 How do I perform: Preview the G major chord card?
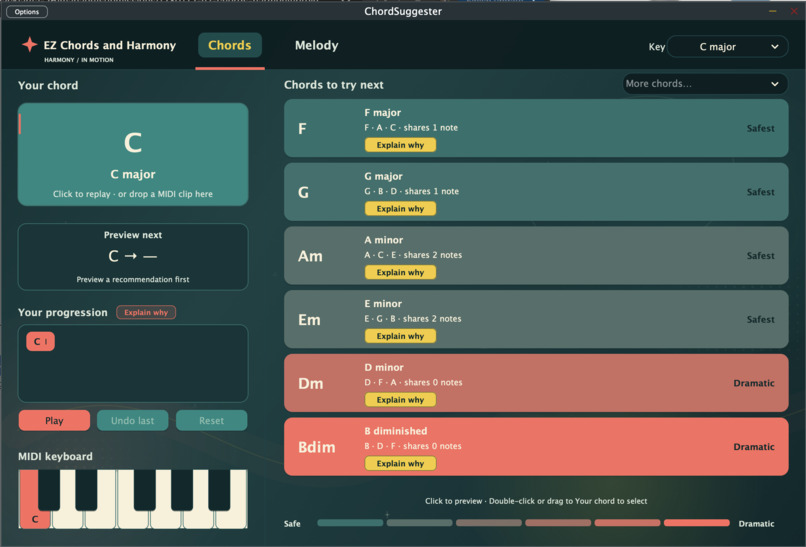click(x=536, y=192)
